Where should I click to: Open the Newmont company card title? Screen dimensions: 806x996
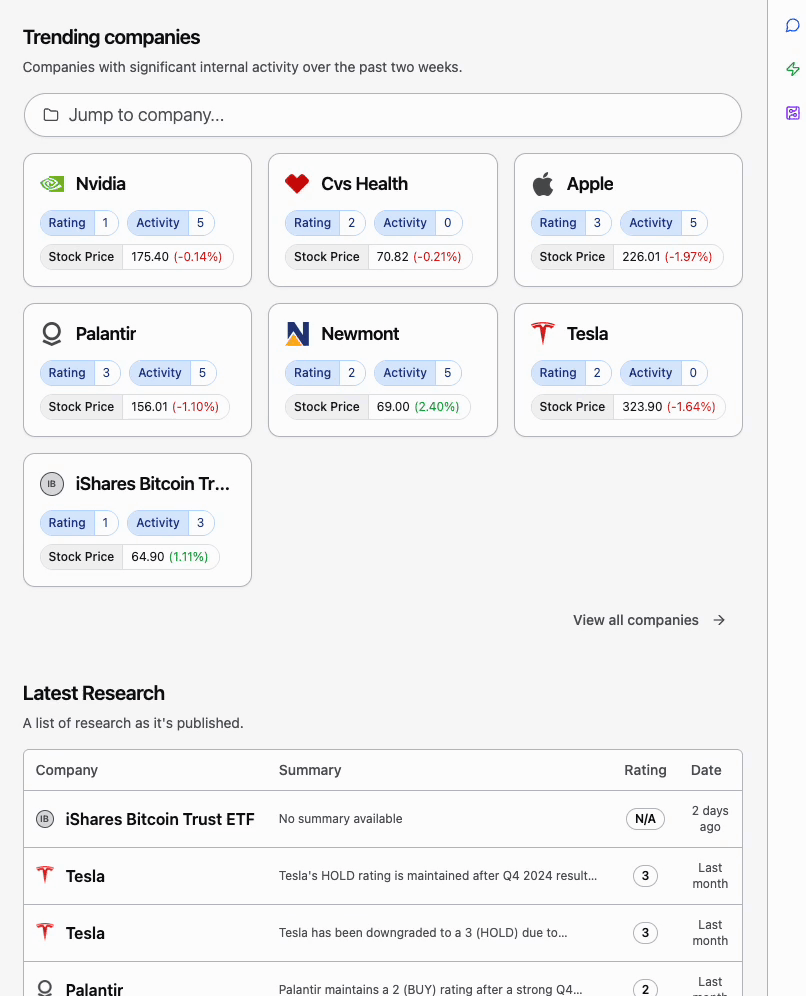coord(360,334)
